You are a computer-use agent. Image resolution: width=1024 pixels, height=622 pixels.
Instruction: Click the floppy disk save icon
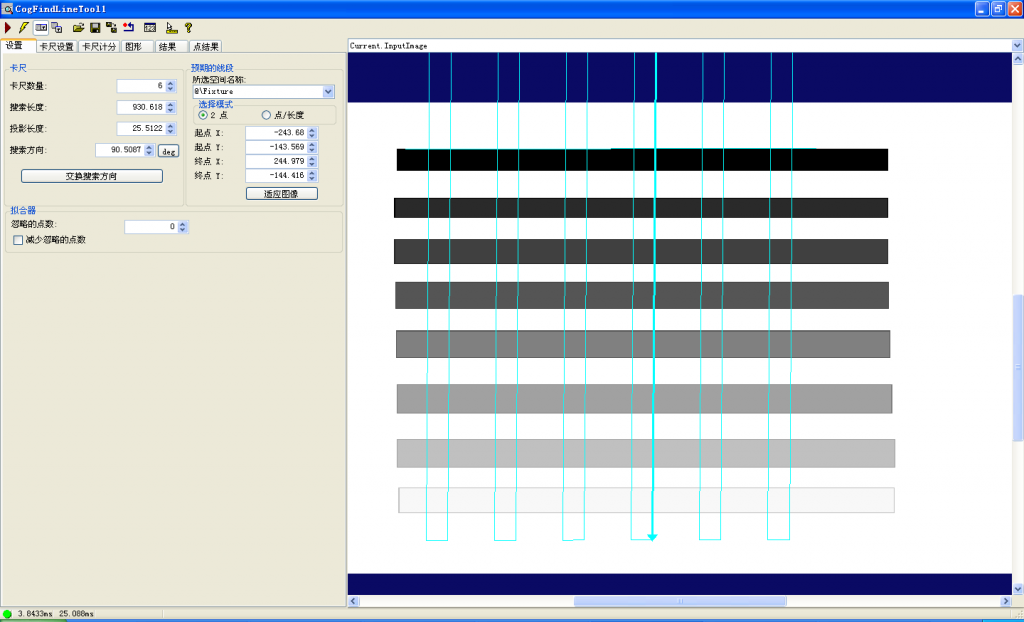point(95,27)
